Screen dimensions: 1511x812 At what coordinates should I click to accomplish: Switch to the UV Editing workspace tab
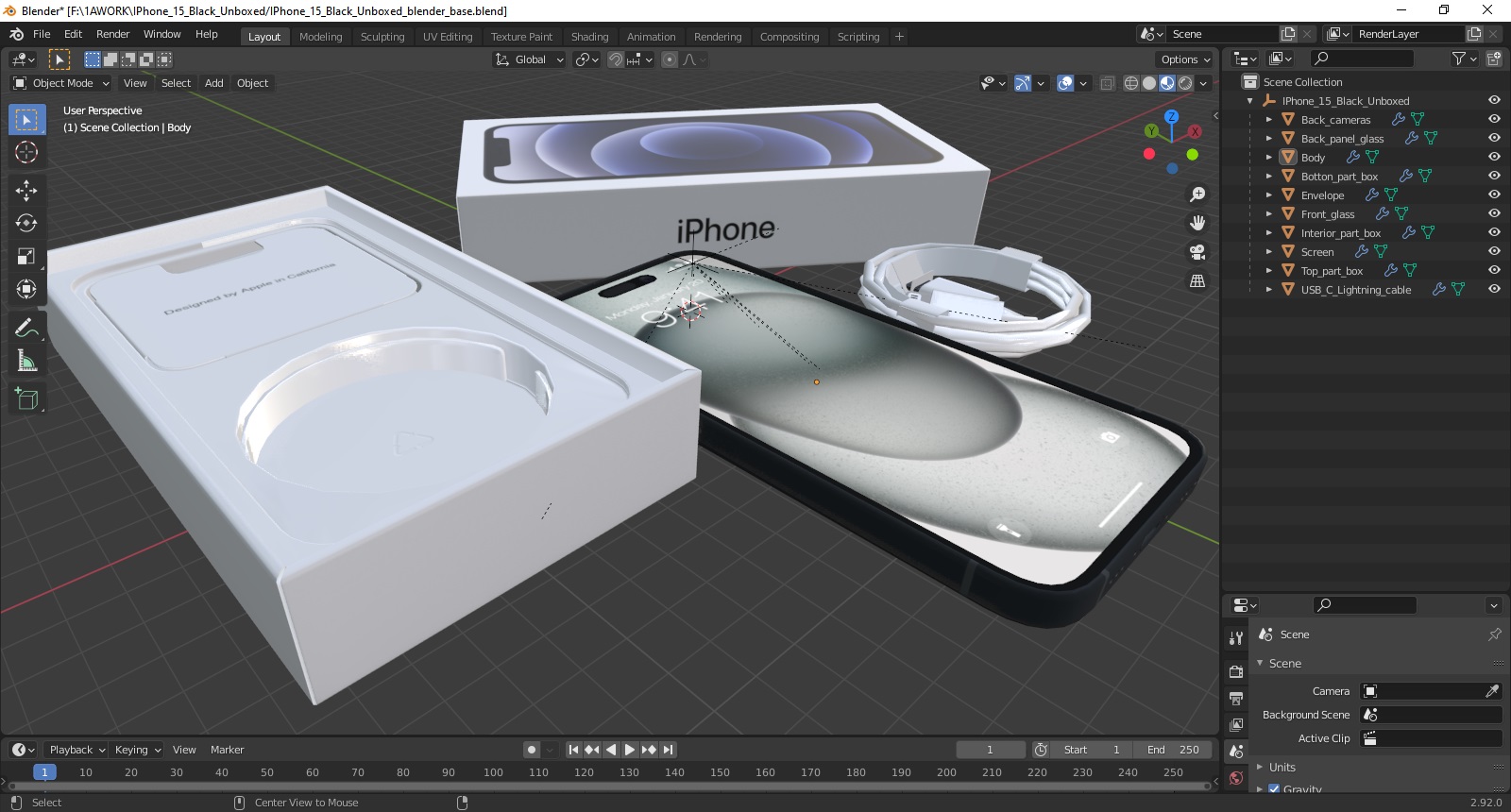point(448,37)
